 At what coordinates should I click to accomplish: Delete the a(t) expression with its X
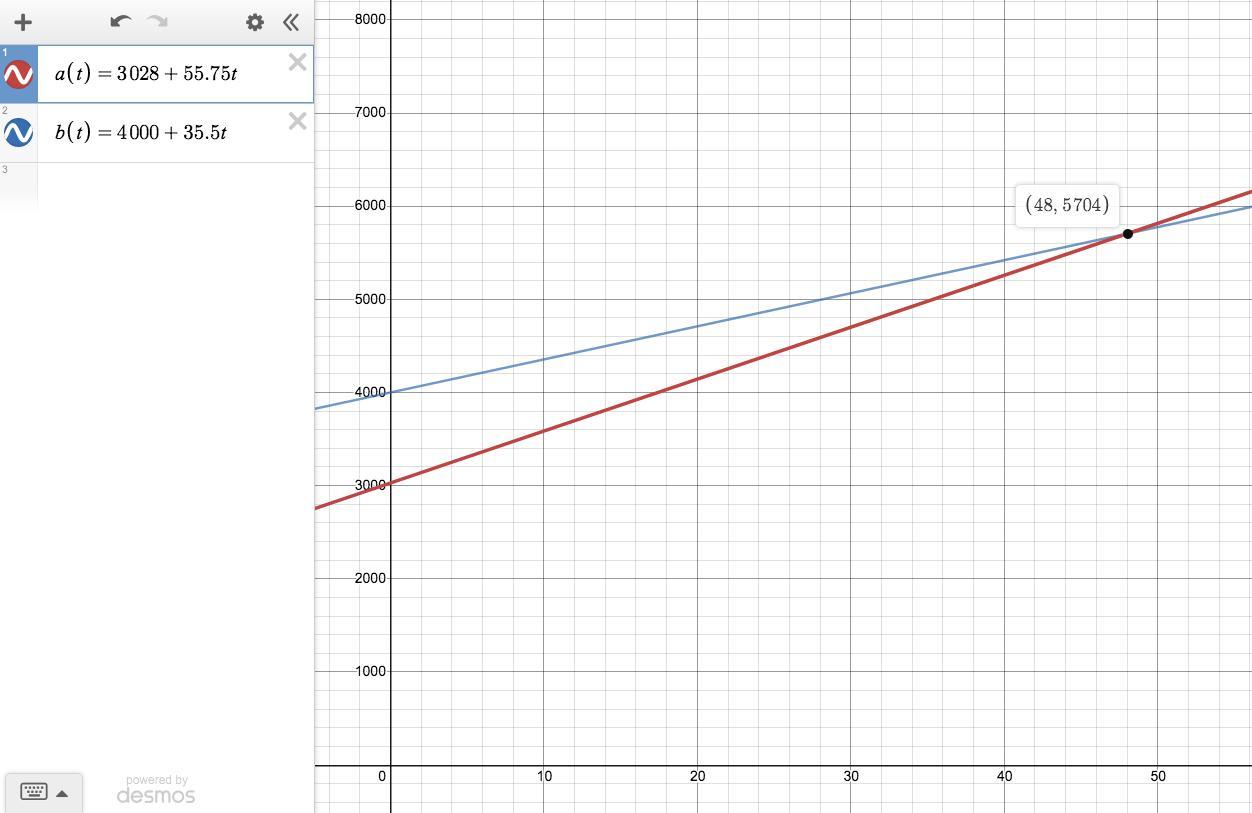click(297, 62)
